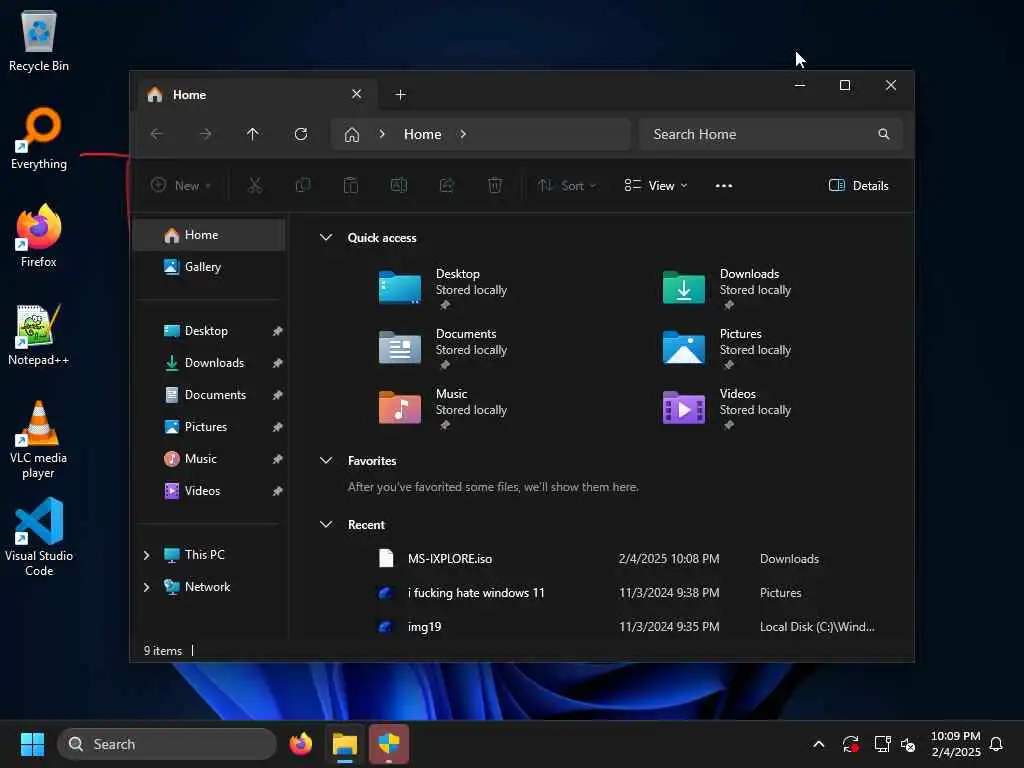The width and height of the screenshot is (1024, 768).
Task: Collapse the Recent section
Action: coord(326,524)
